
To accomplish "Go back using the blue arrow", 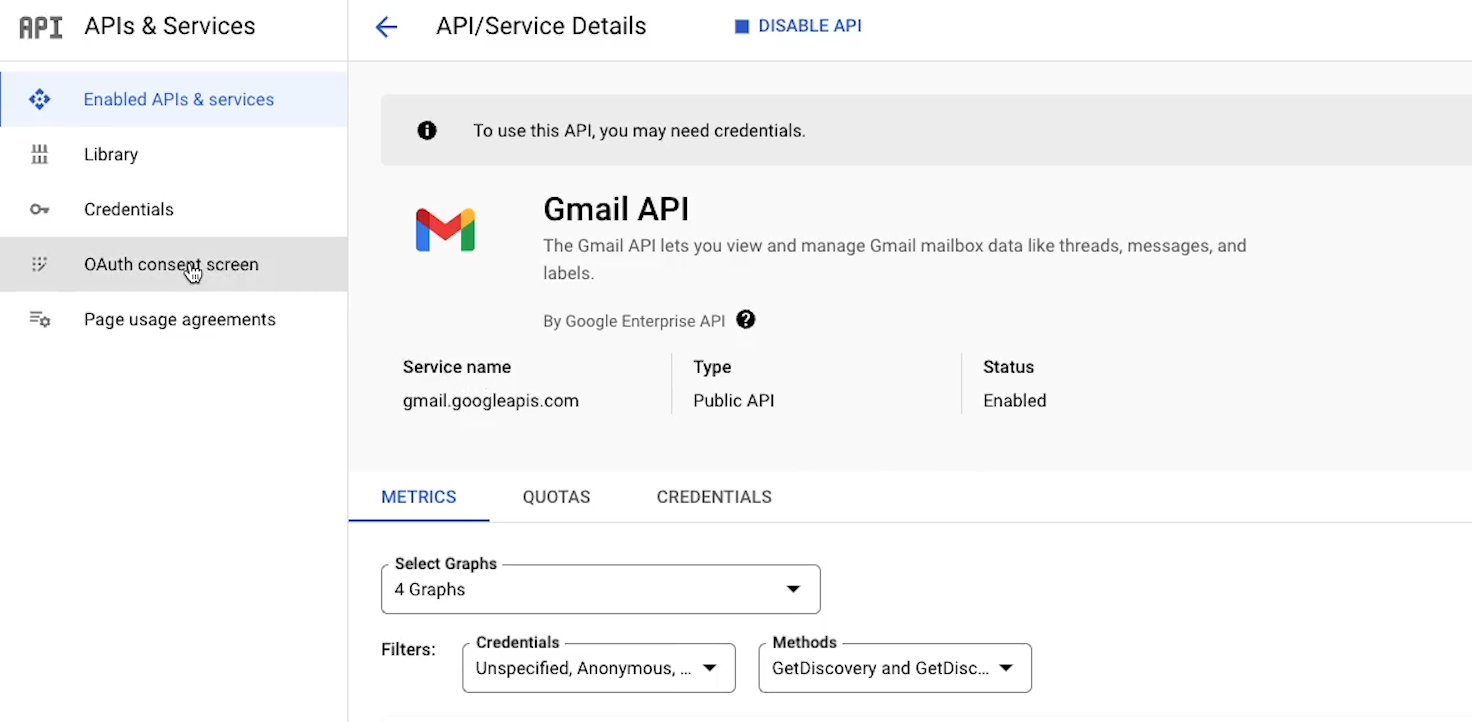I will click(x=386, y=27).
